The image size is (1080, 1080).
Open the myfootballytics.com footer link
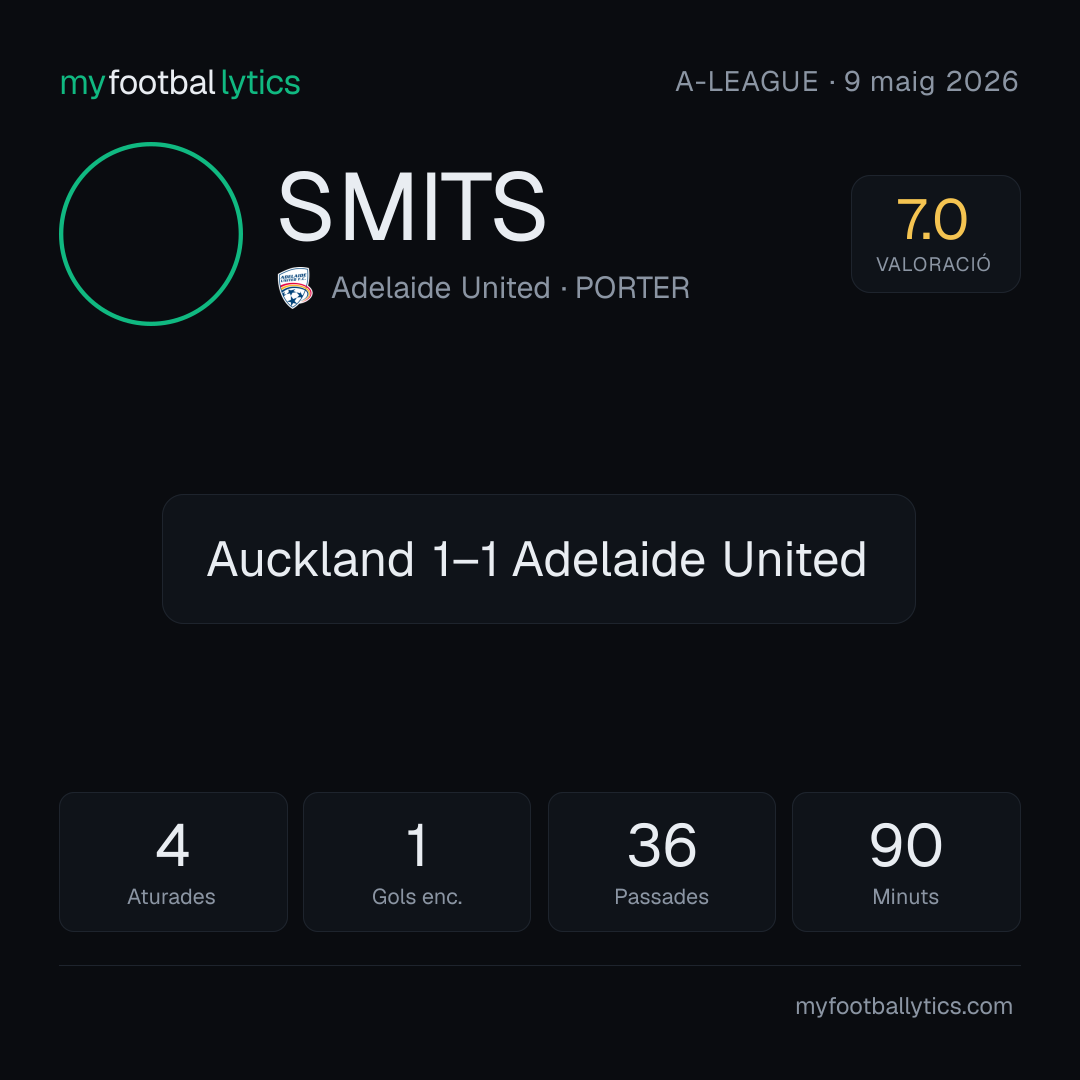point(904,1006)
